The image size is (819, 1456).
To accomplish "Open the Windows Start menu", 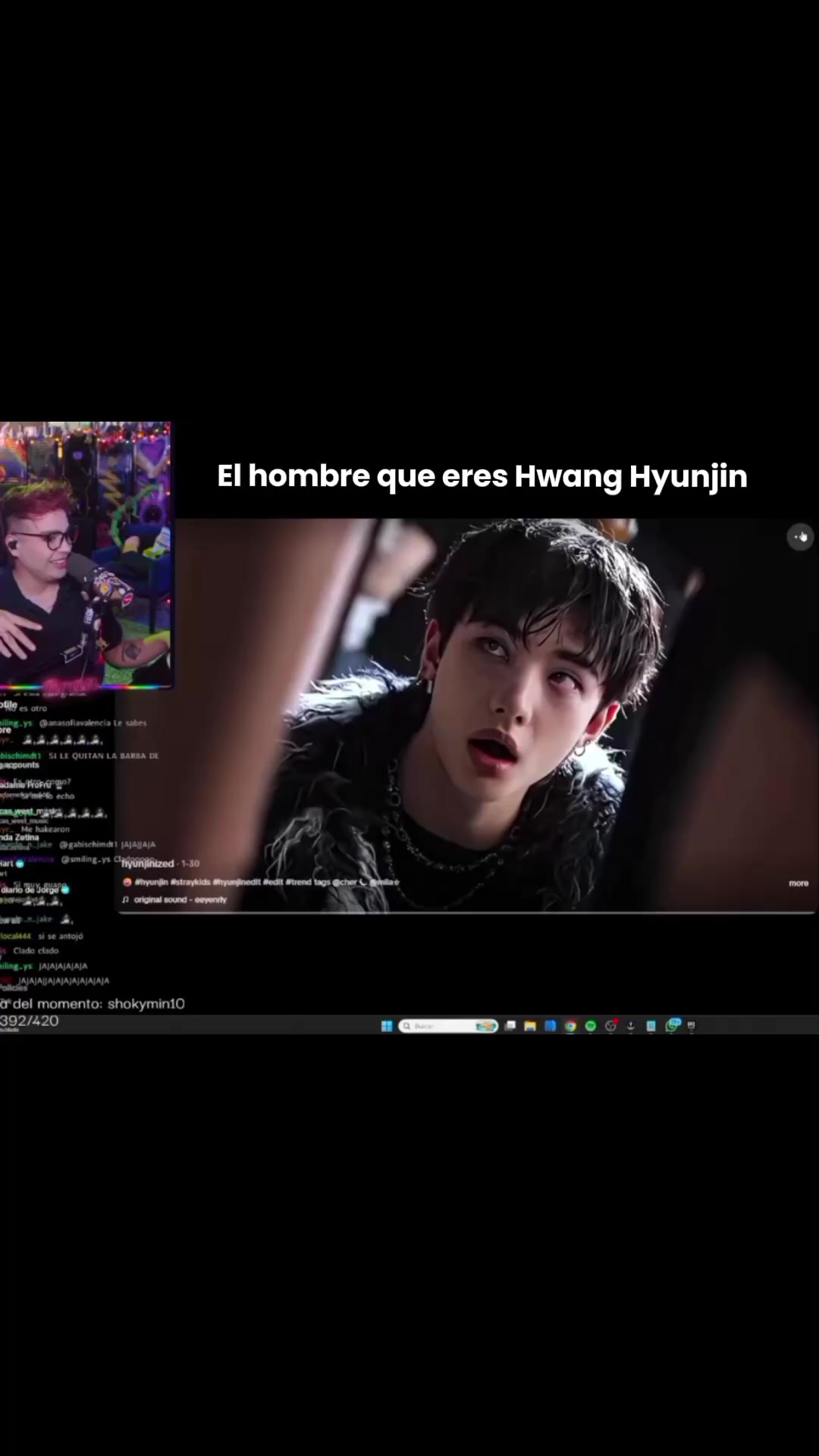I will [387, 1026].
